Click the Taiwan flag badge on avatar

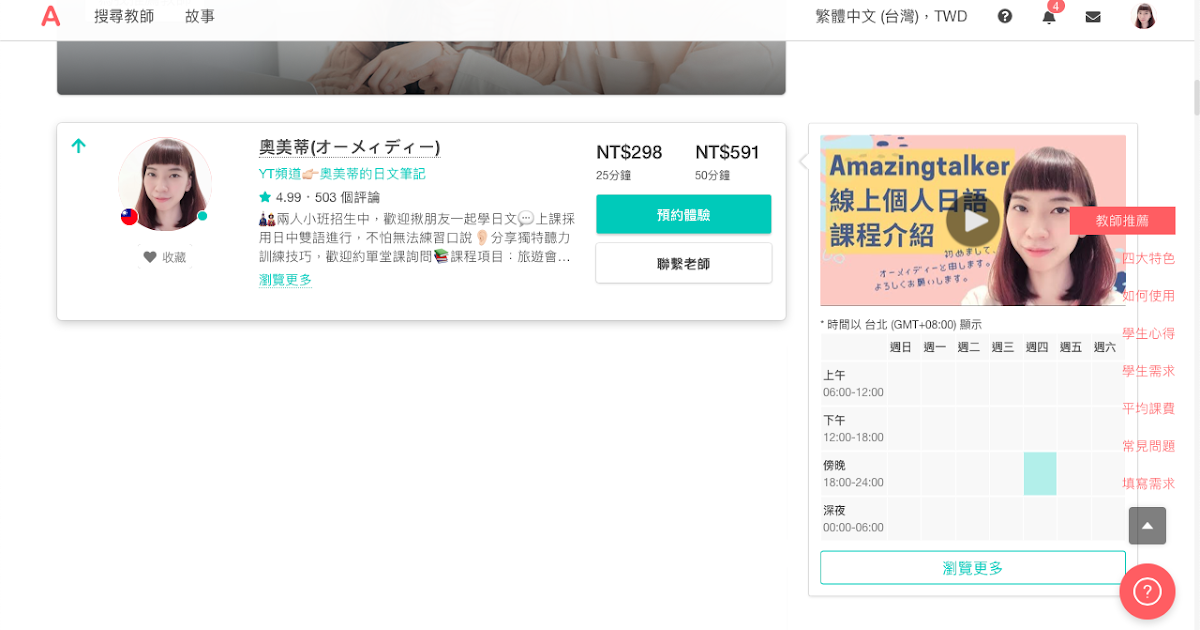pos(129,216)
